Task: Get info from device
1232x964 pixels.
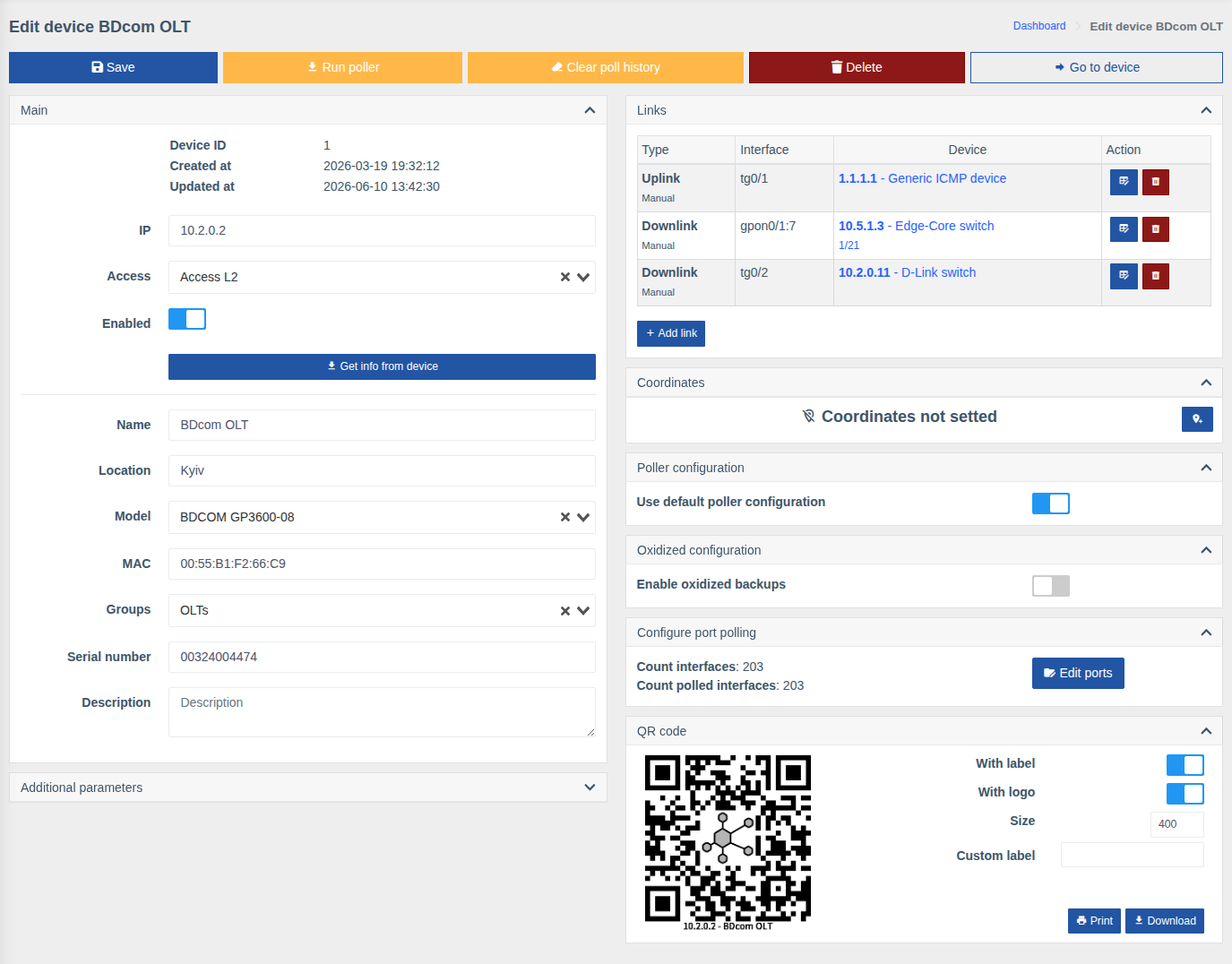Action: 382,366
